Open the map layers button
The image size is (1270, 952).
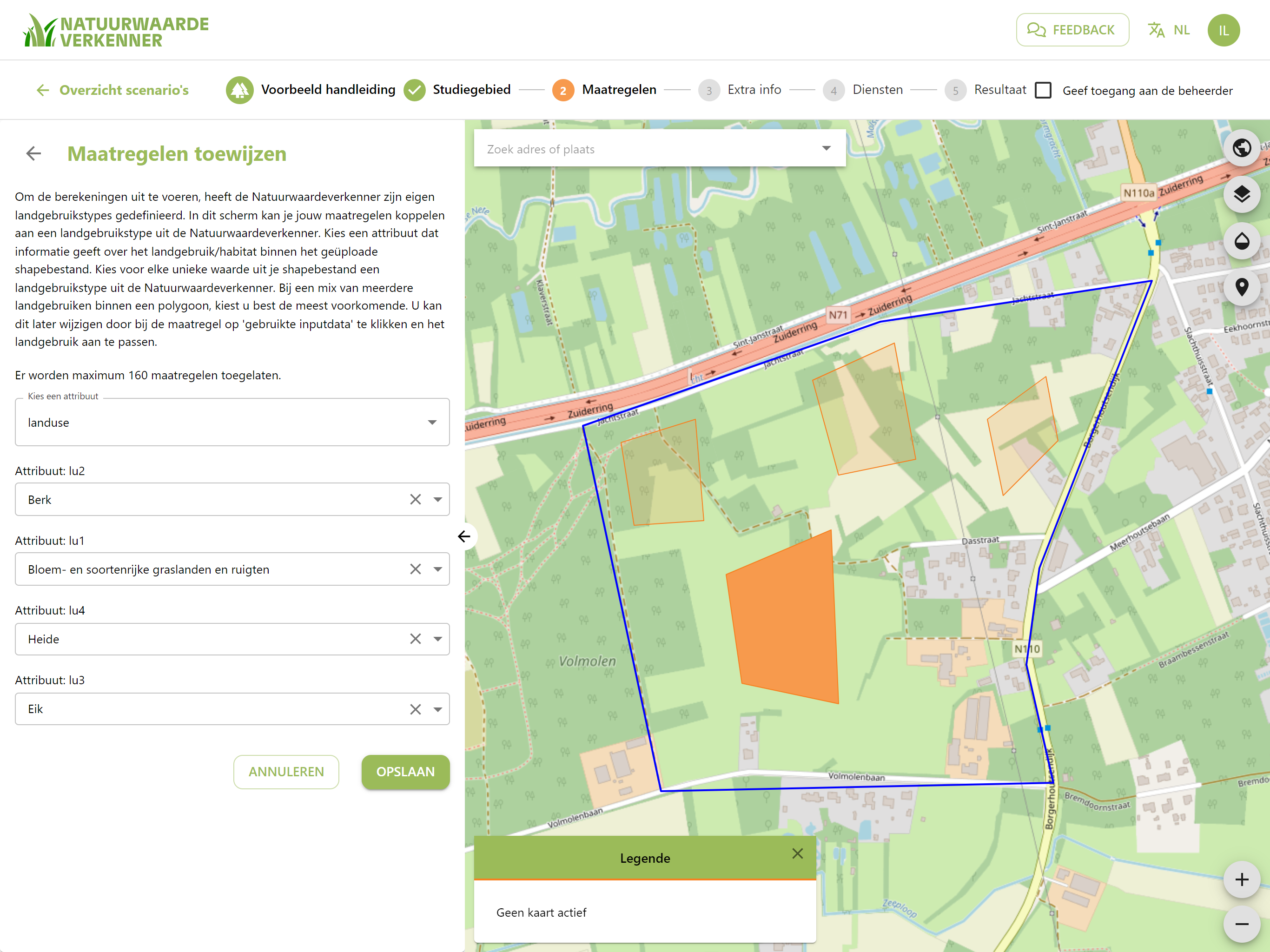click(x=1241, y=195)
